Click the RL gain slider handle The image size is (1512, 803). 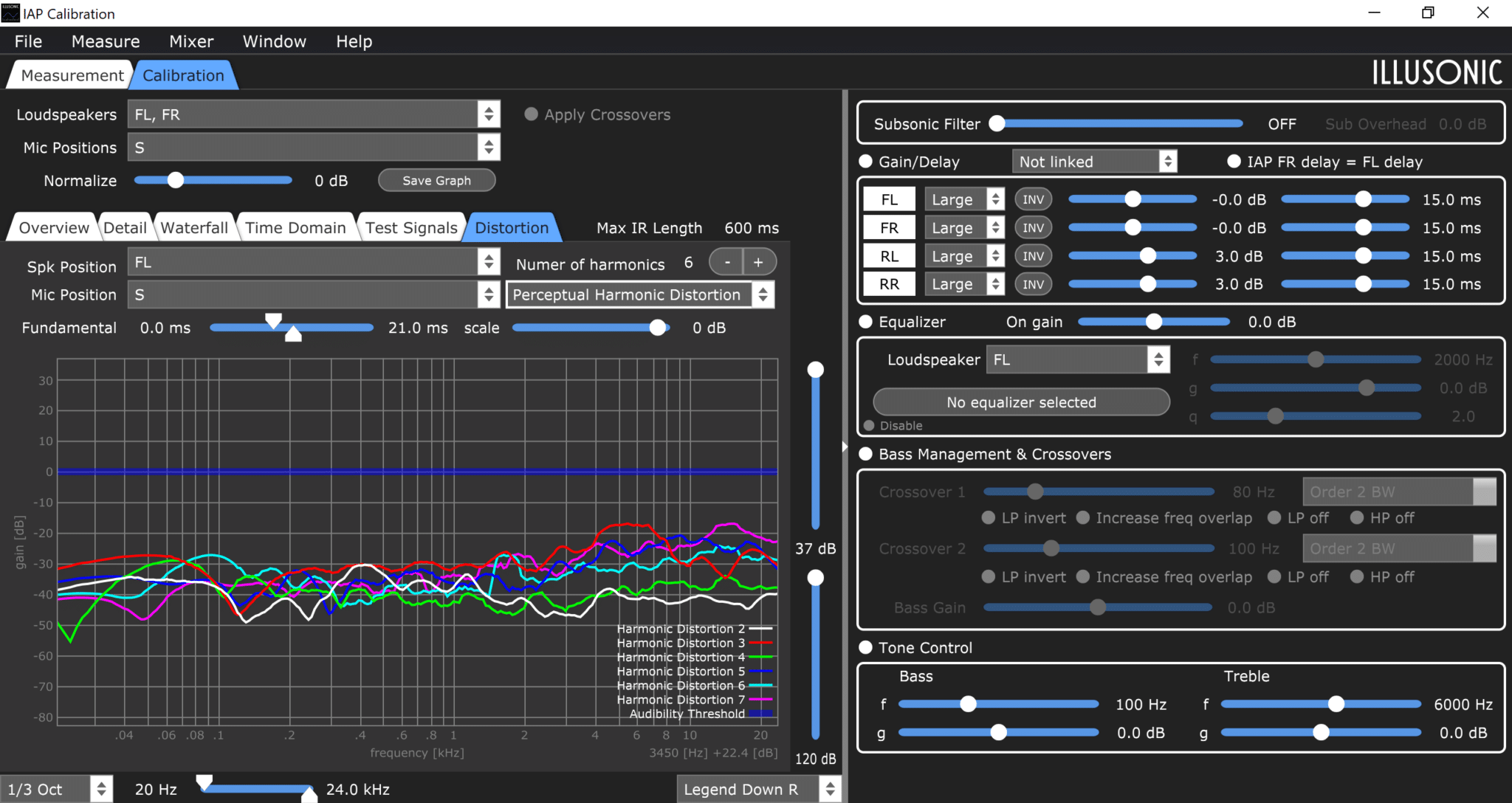(x=1147, y=256)
